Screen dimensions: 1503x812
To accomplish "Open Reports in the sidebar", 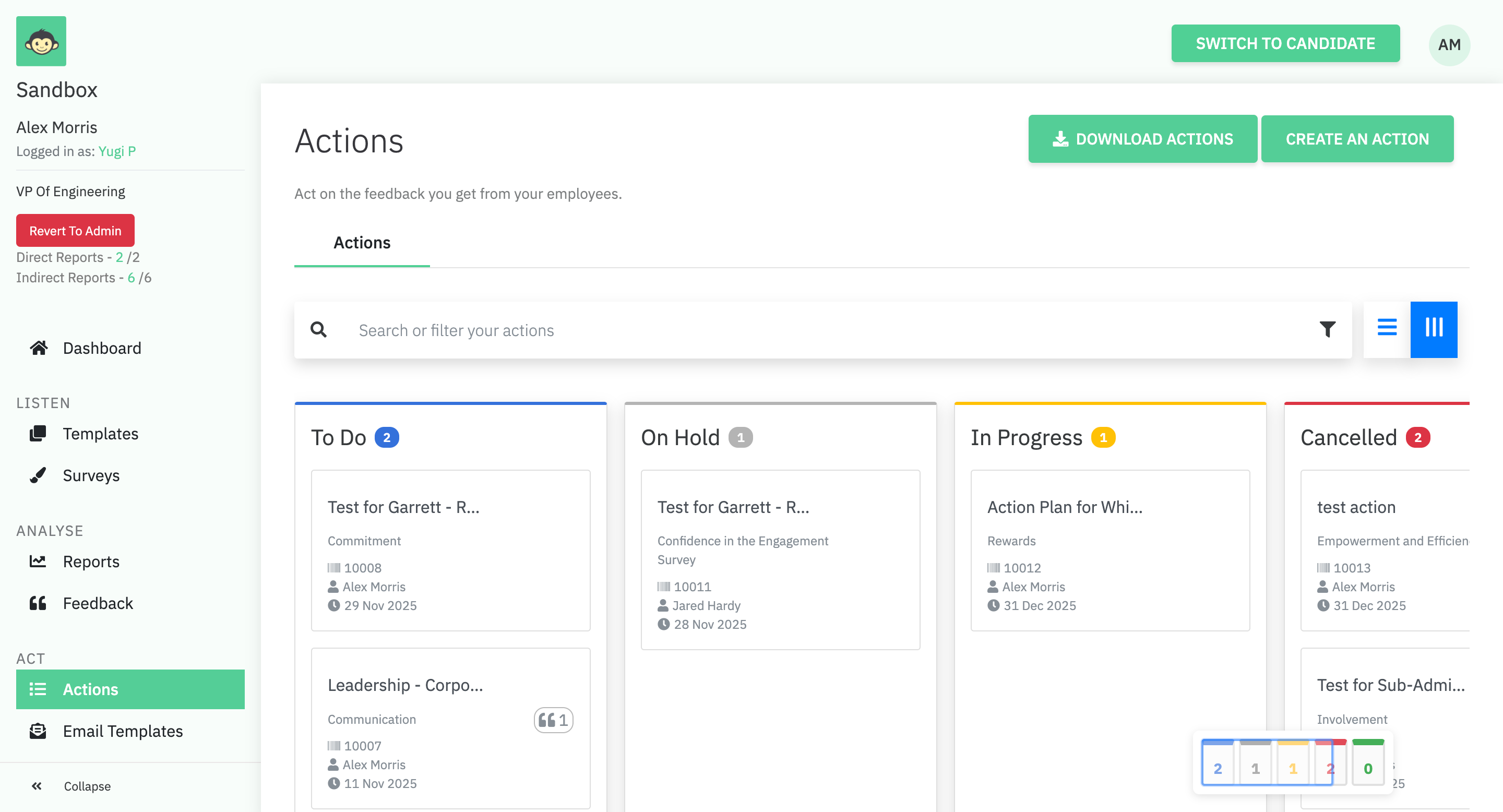I will click(91, 561).
